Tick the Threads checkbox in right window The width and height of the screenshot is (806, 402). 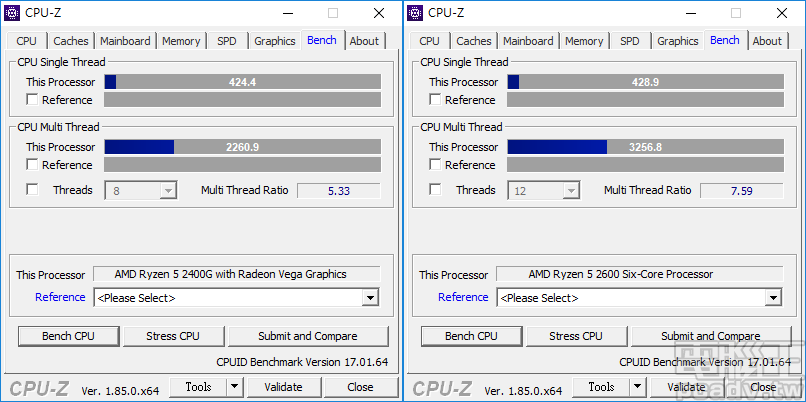[435, 190]
